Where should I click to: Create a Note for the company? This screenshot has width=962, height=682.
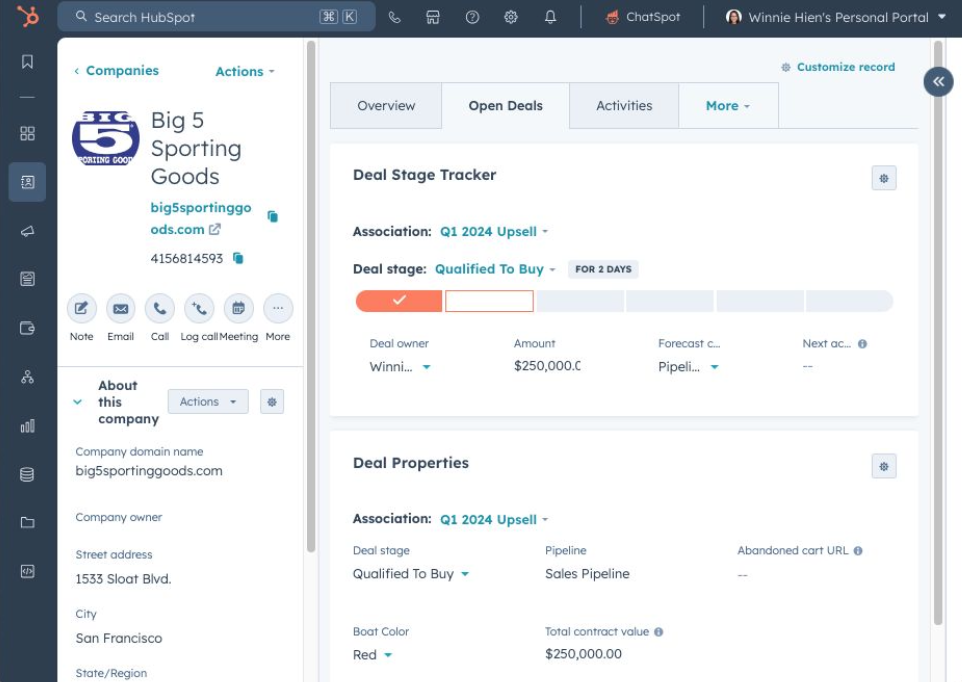(82, 308)
